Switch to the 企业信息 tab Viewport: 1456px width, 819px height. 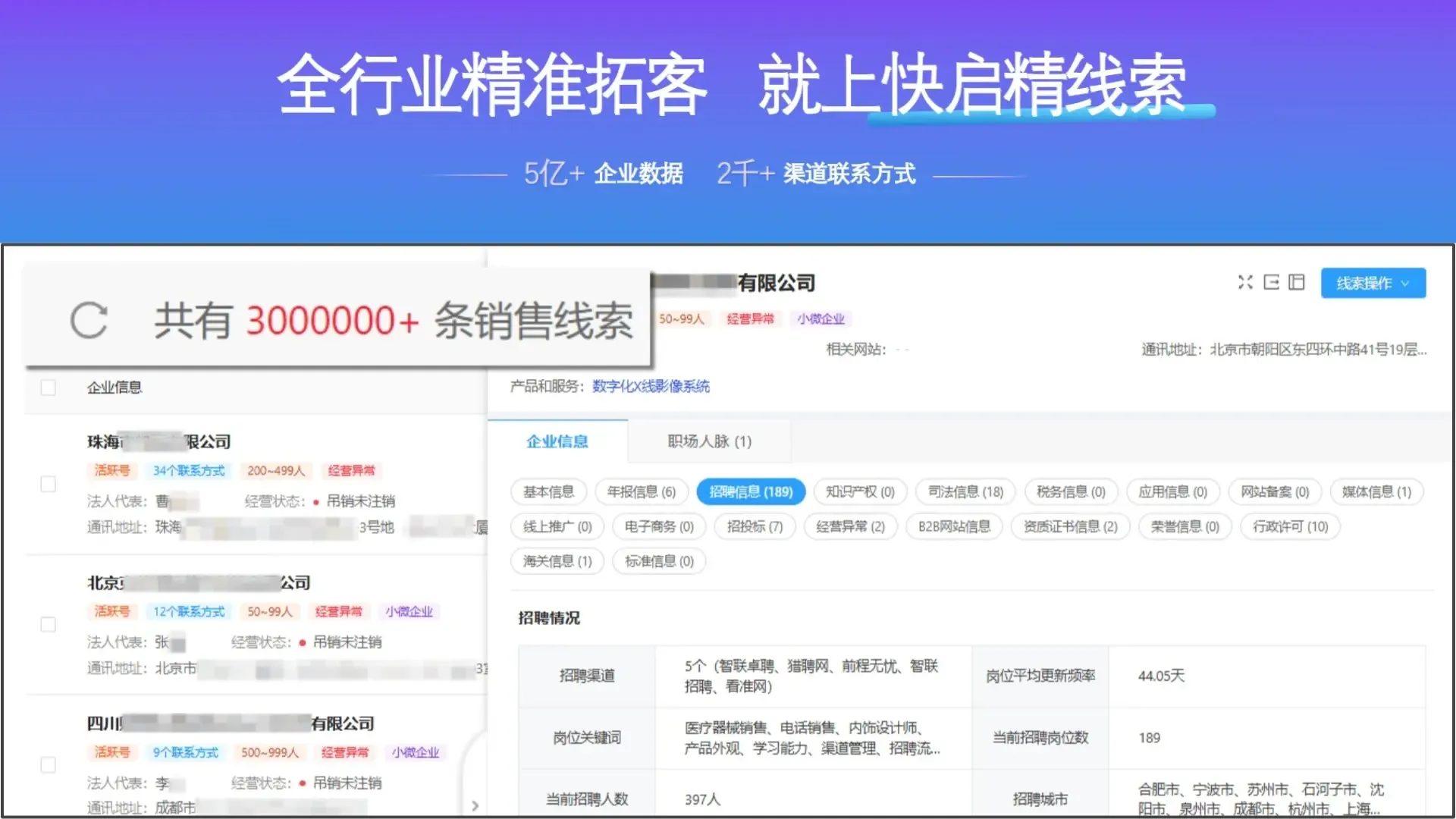pos(557,441)
